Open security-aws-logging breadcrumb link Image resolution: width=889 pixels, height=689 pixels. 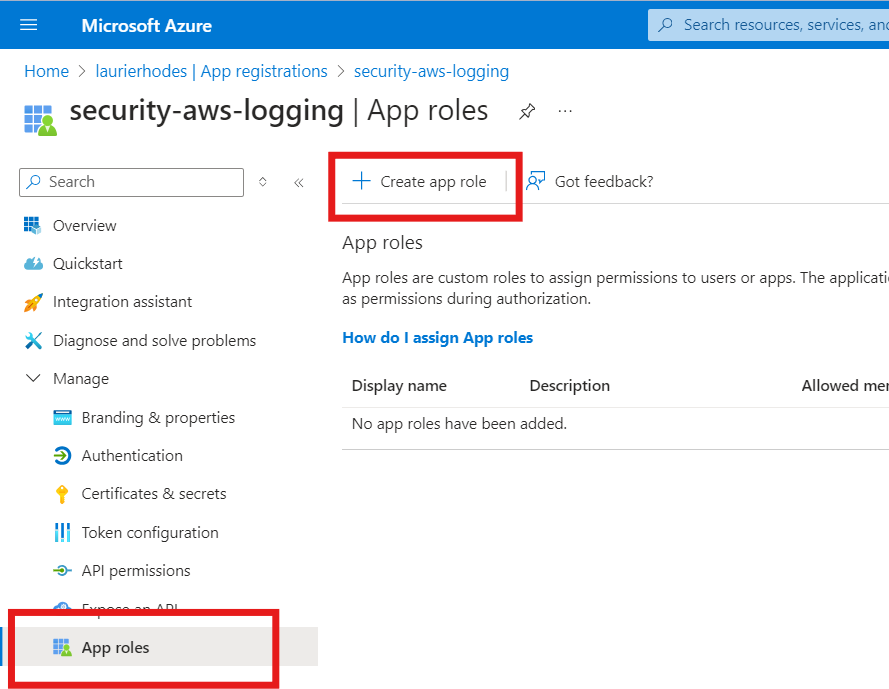click(x=431, y=71)
